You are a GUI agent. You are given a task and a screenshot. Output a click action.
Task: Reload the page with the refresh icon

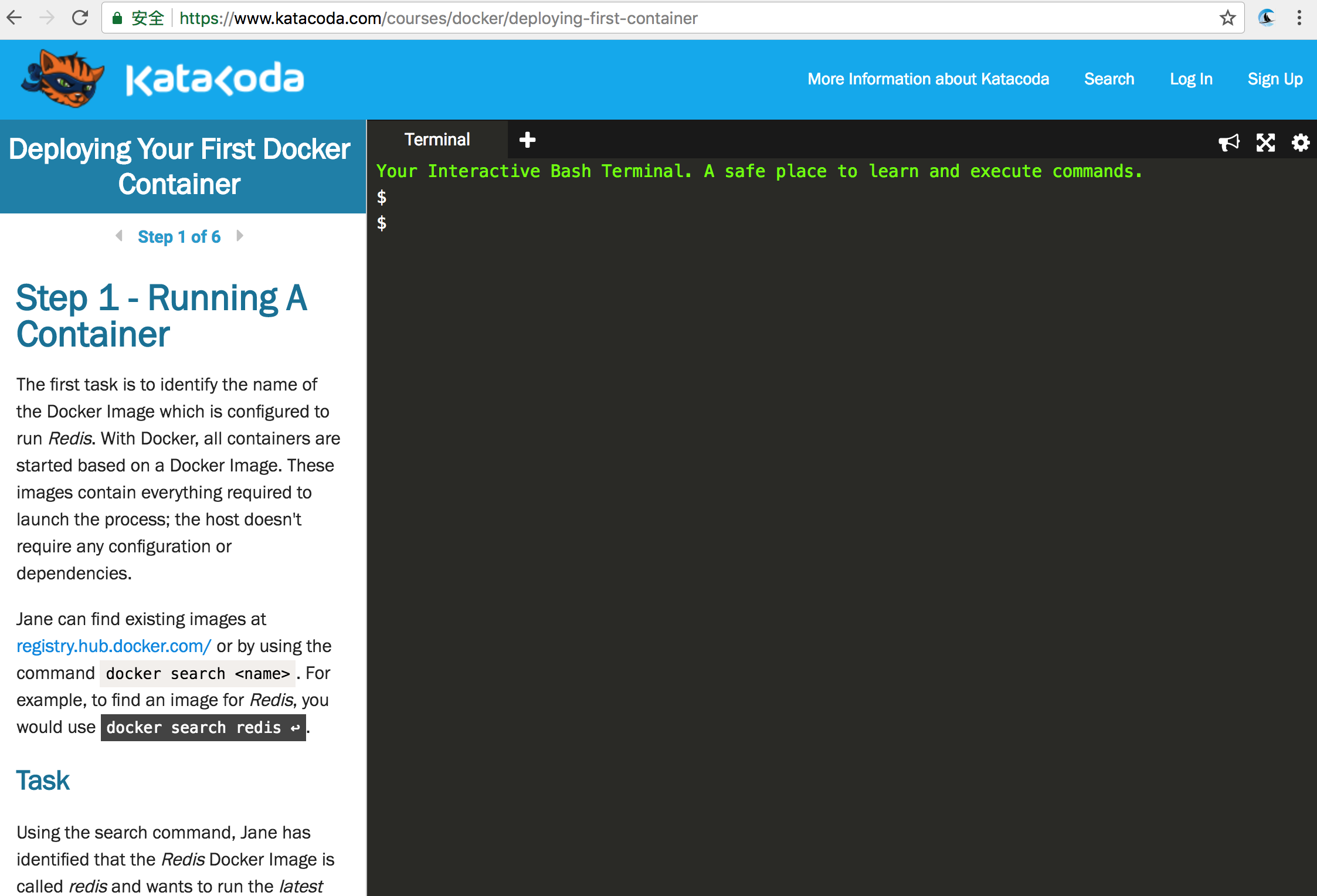click(80, 18)
